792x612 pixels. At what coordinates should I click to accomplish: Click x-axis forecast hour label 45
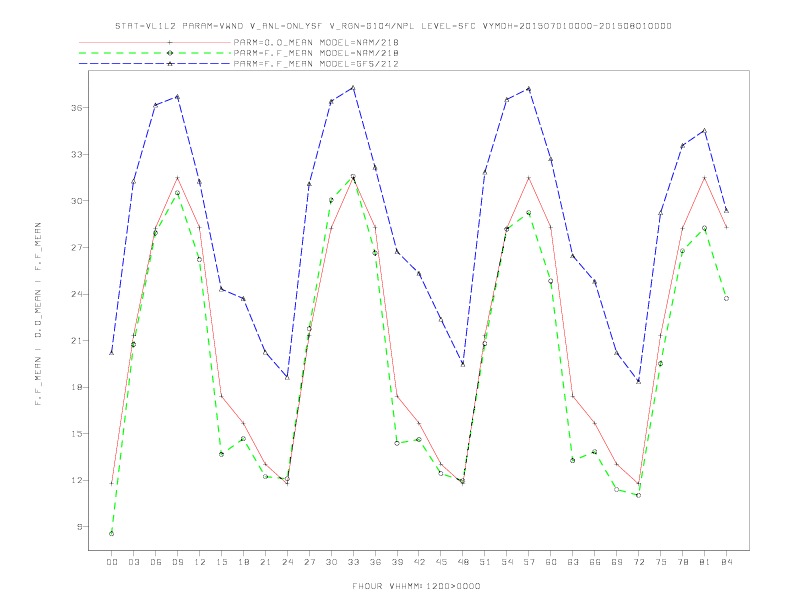tap(441, 562)
